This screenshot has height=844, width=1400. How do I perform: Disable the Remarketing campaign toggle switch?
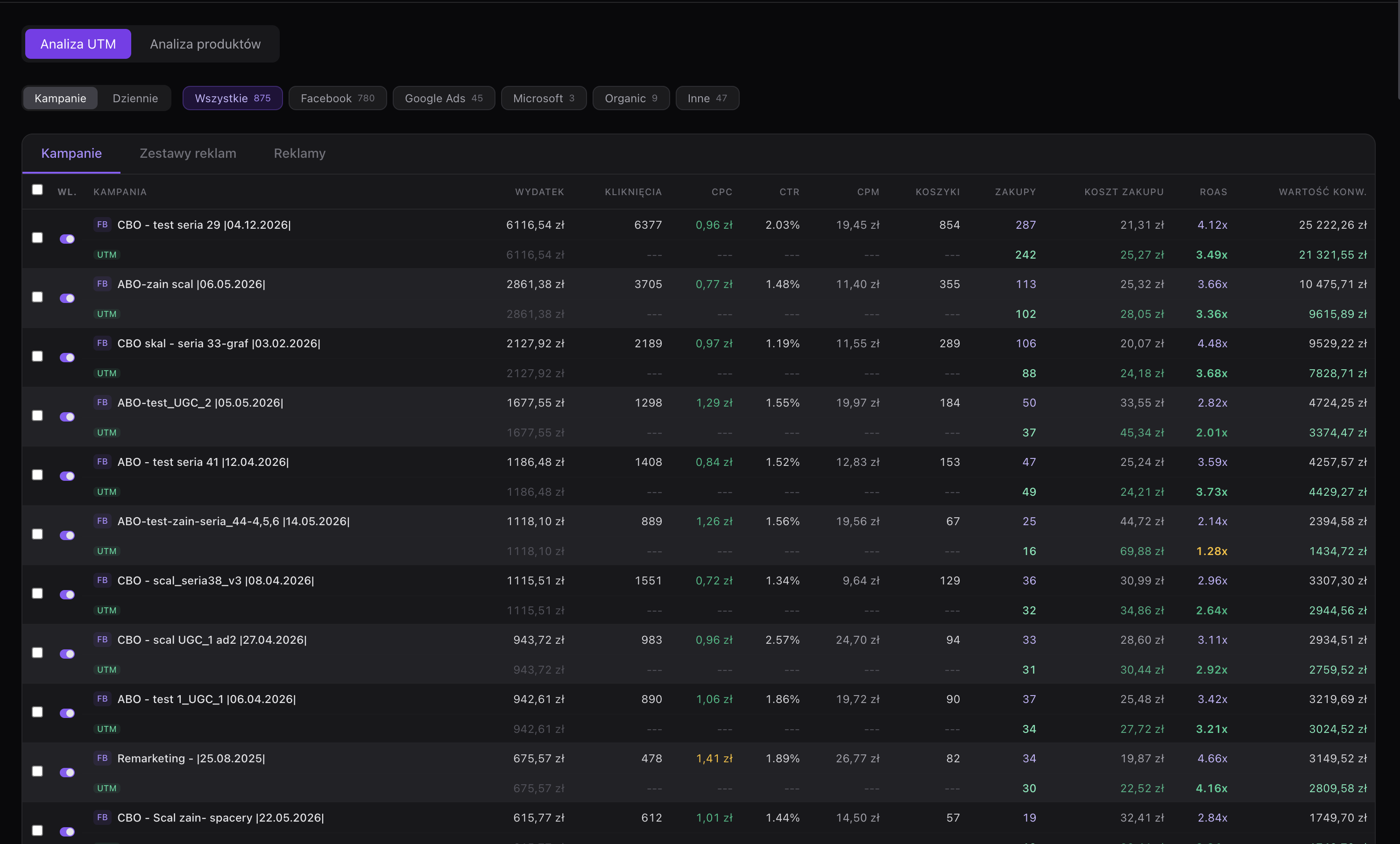67,773
